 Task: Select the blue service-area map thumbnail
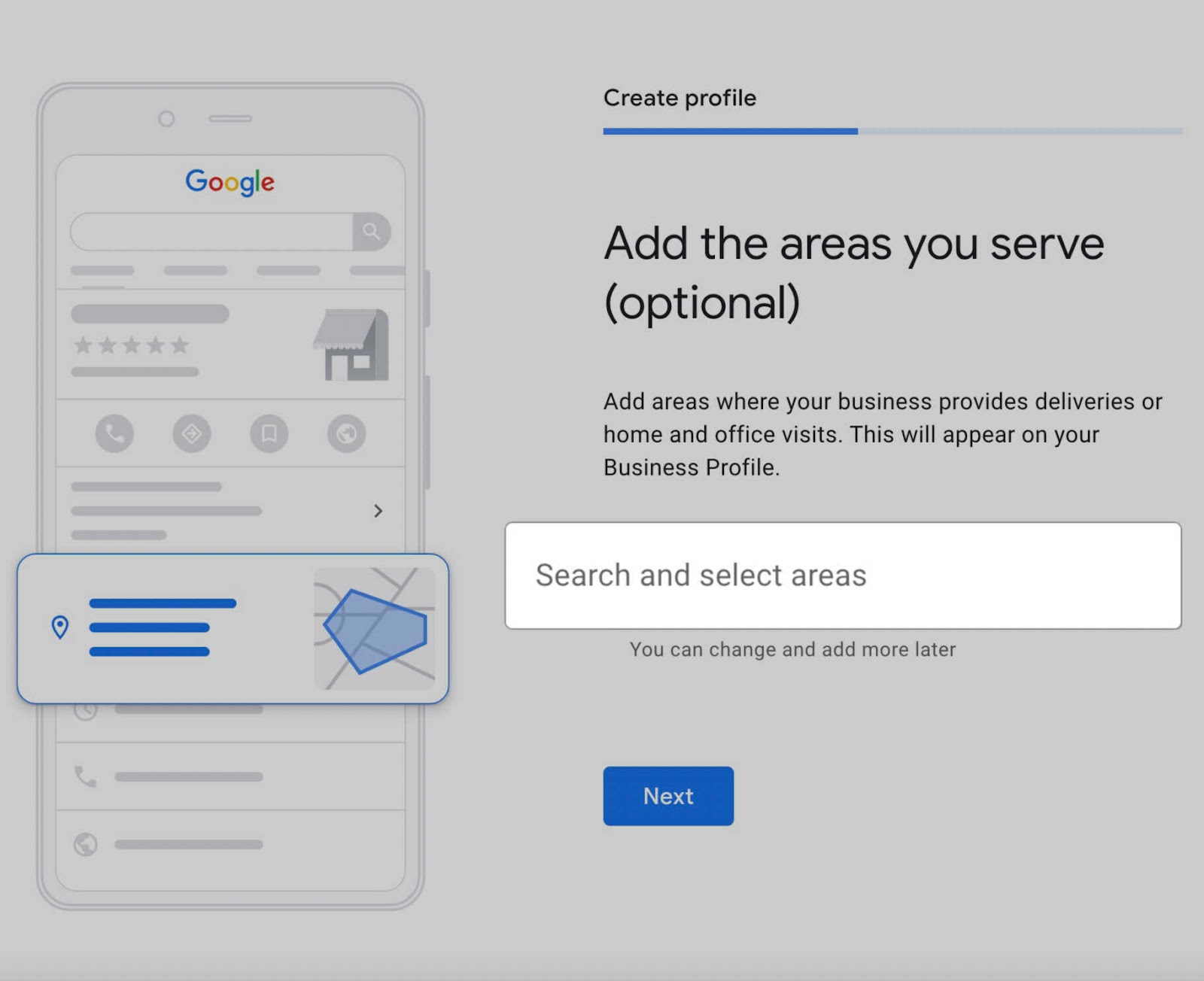tap(374, 628)
